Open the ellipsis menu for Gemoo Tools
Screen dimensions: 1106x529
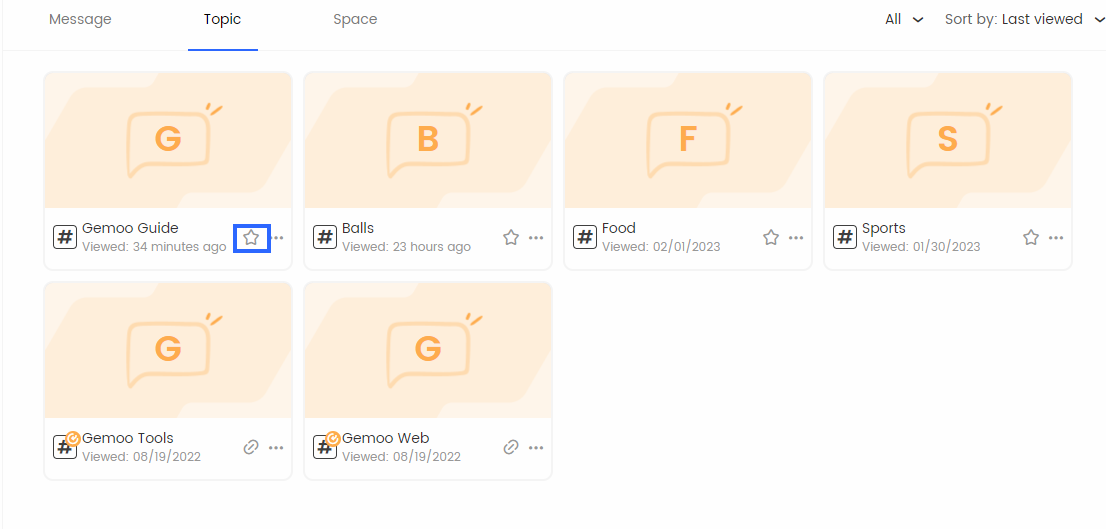click(276, 448)
